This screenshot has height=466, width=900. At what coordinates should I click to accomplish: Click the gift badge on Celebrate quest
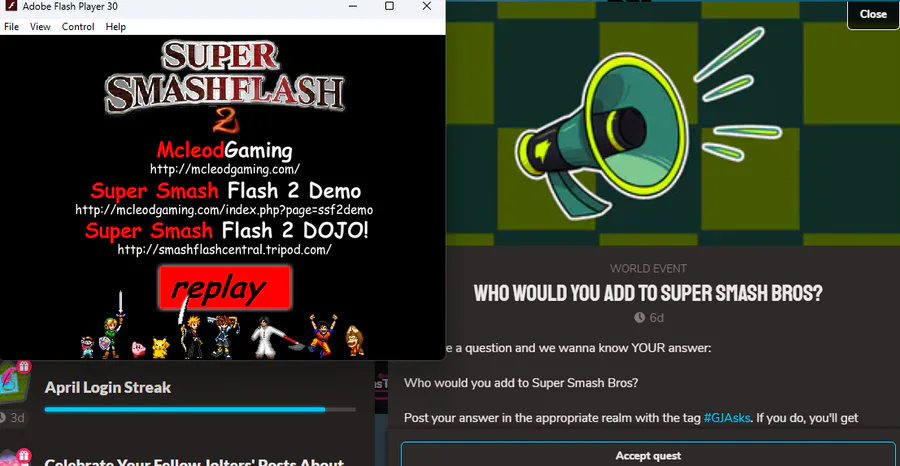(24, 456)
